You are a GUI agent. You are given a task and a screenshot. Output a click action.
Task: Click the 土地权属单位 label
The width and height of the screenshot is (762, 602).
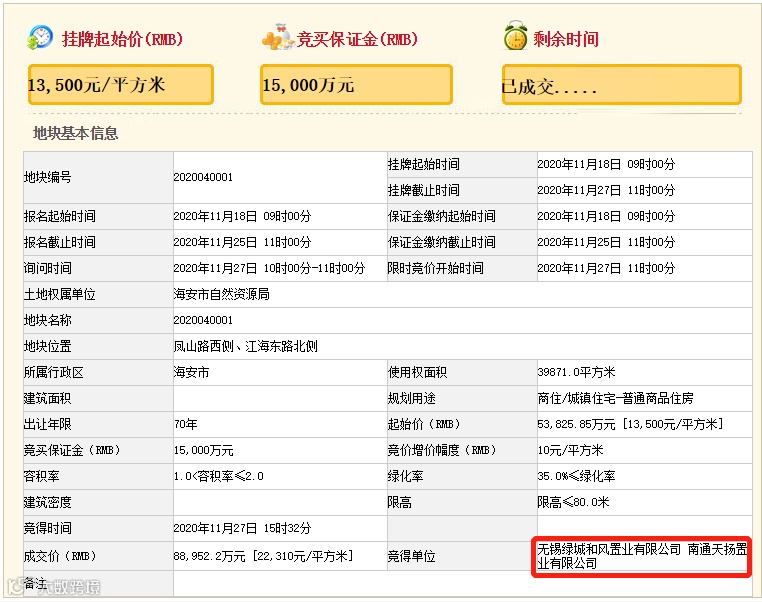click(x=60, y=294)
